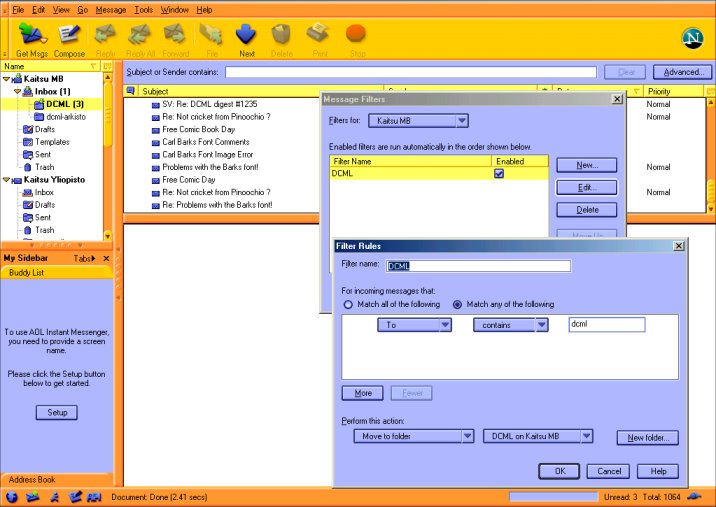Click folder pane scrollbar down arrow
This screenshot has height=507, width=716.
click(x=108, y=236)
